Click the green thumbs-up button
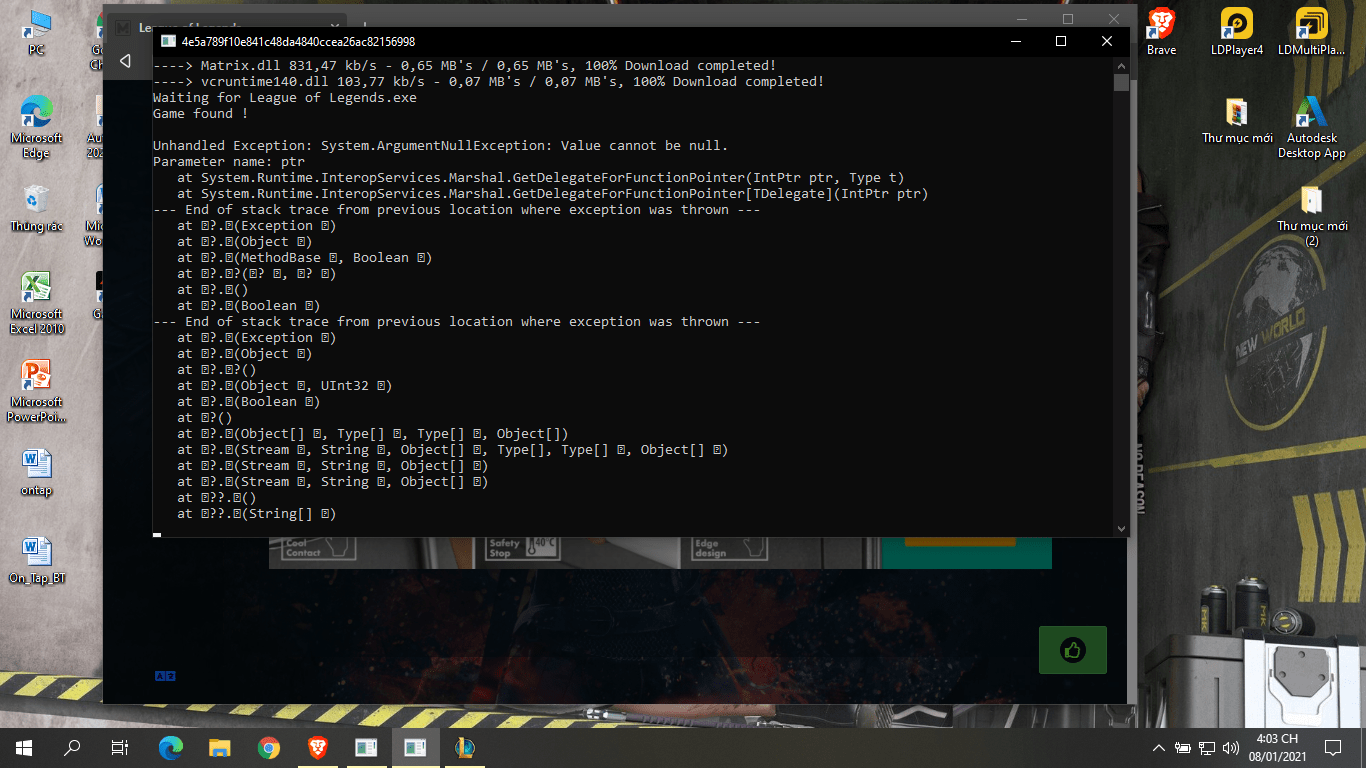 [x=1073, y=650]
